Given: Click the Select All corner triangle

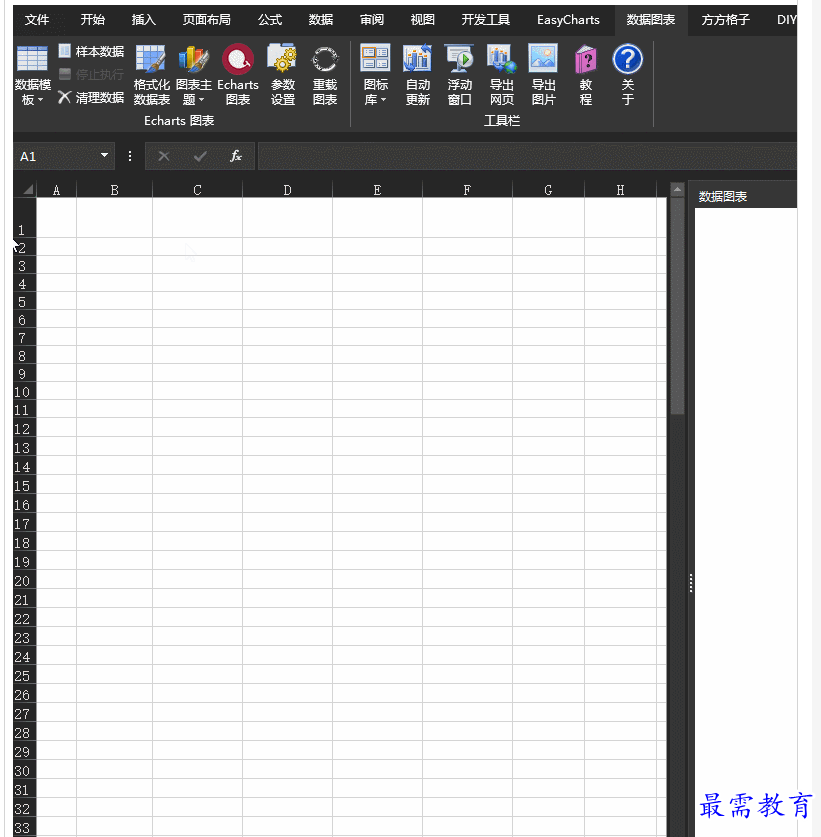Looking at the screenshot, I should 26,189.
